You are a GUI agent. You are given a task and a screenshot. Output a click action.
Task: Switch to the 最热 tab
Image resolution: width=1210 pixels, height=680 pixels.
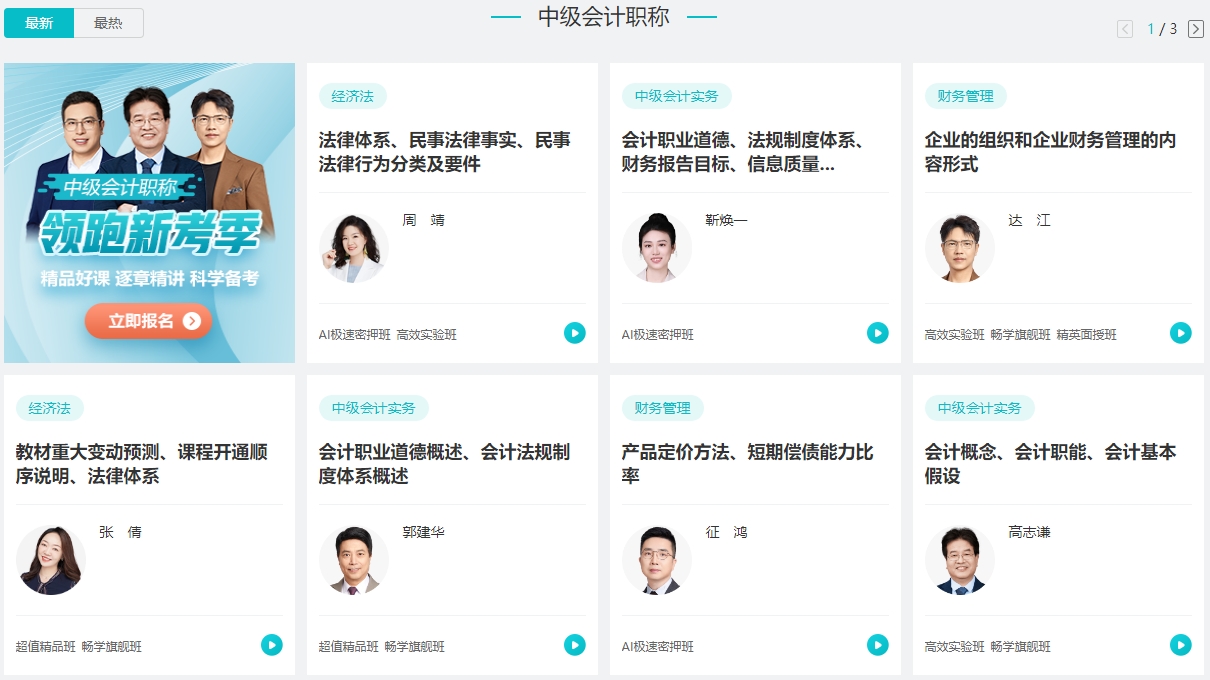coord(107,22)
